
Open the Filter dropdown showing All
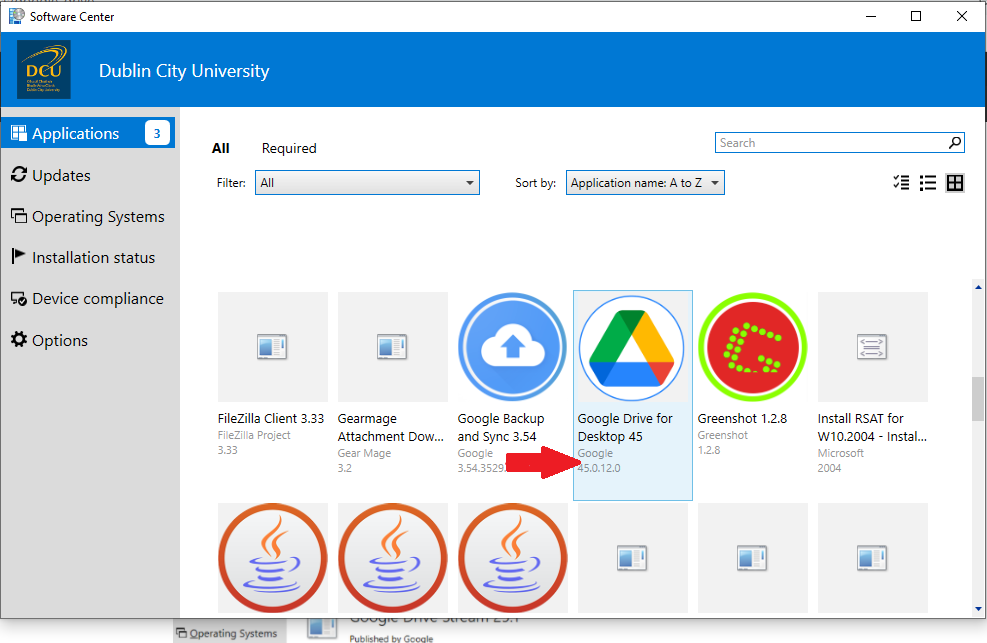click(x=367, y=182)
